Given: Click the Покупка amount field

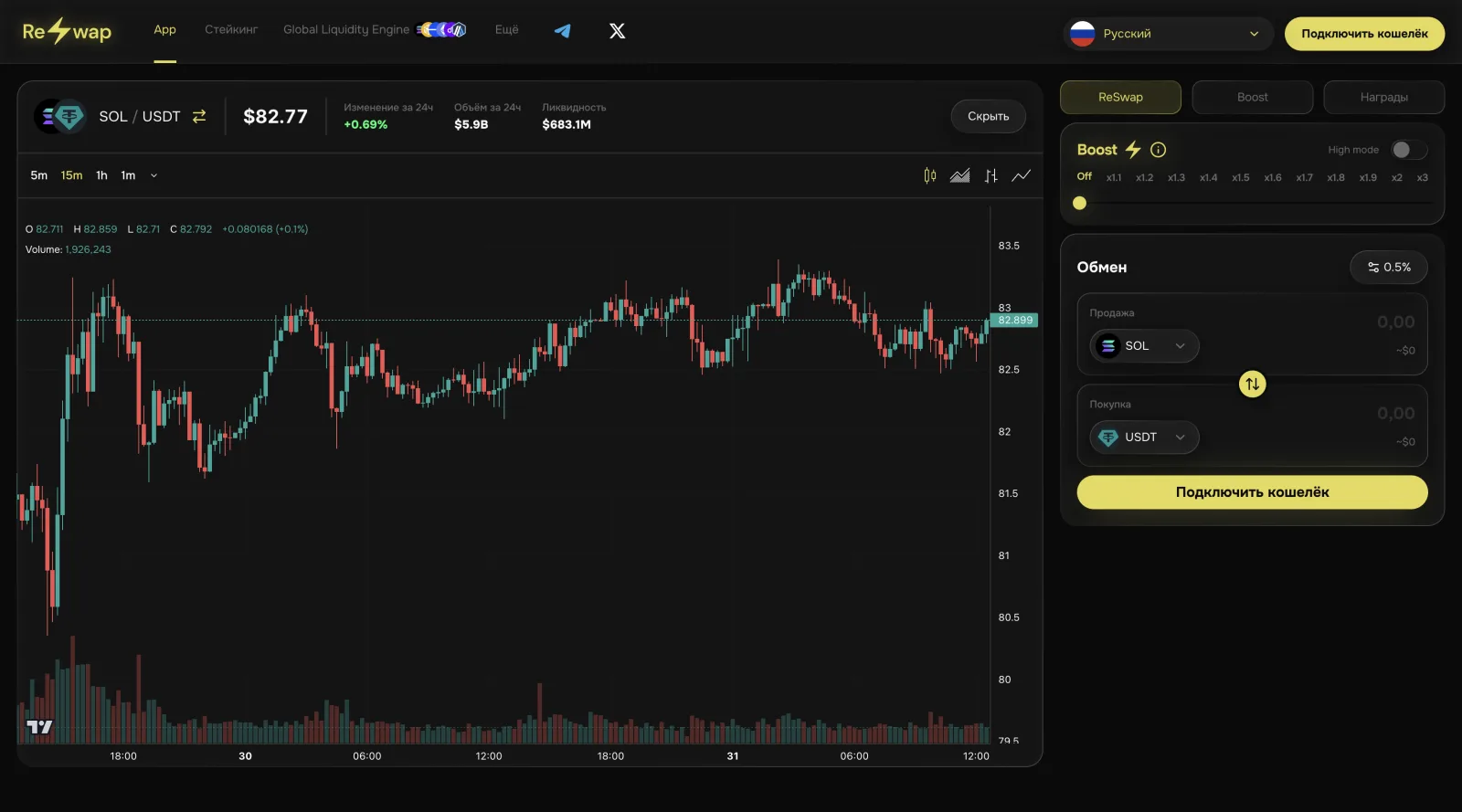Looking at the screenshot, I should tap(1396, 414).
